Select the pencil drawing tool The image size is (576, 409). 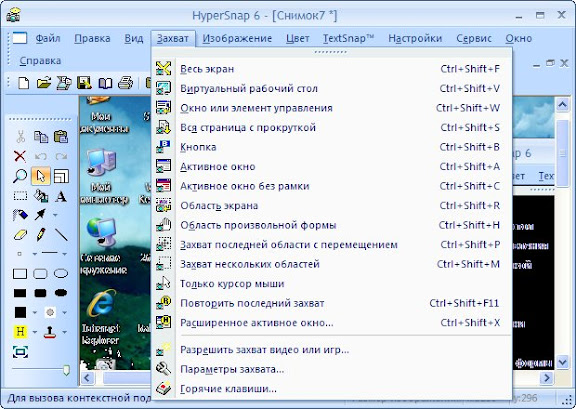(x=41, y=234)
